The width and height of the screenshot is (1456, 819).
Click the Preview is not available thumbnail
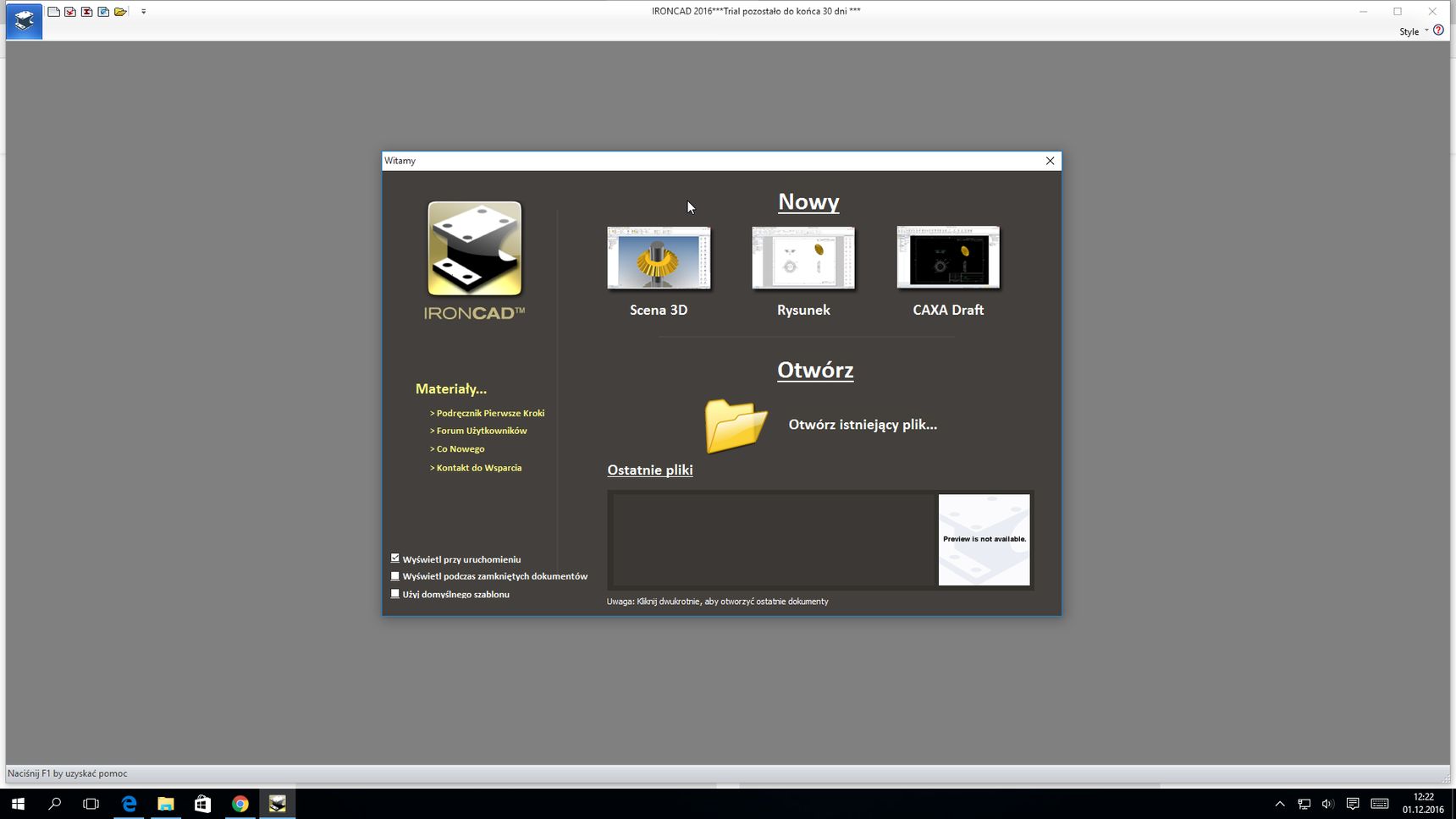click(x=984, y=540)
